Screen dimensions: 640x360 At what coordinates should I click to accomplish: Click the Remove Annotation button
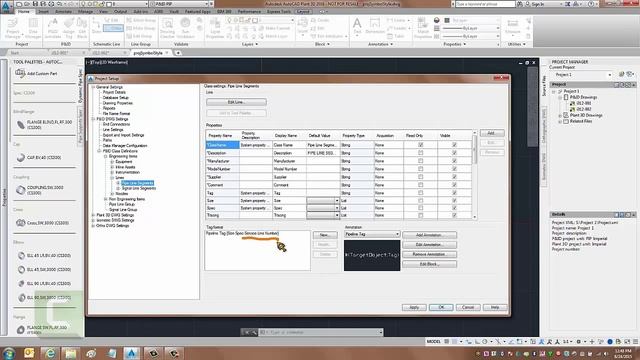coord(429,254)
